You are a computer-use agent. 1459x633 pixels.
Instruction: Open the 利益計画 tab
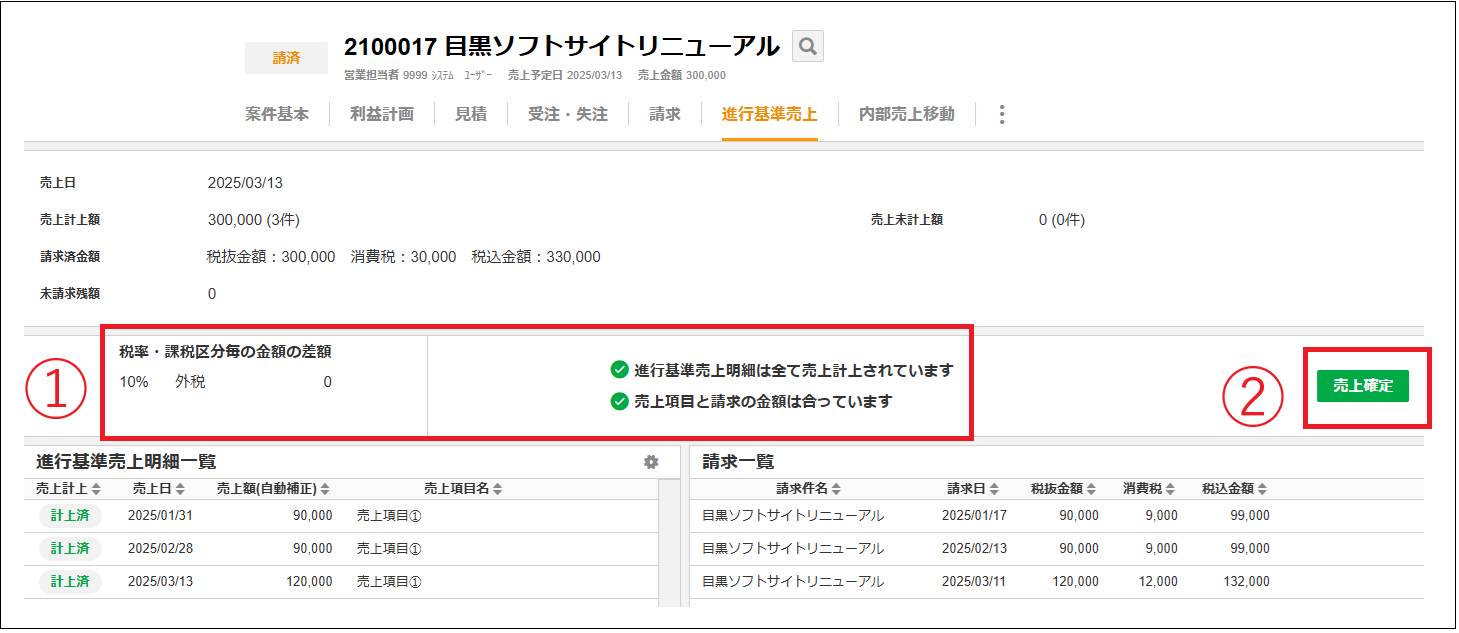coord(382,115)
